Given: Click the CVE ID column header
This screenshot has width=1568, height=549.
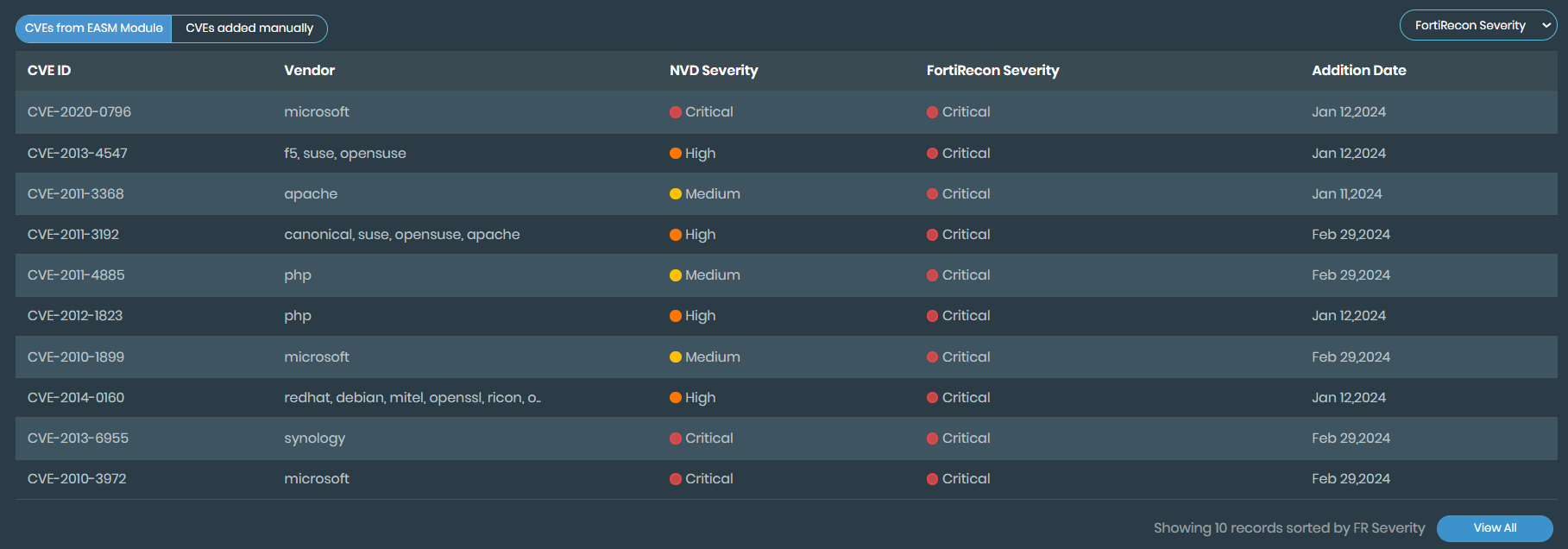Looking at the screenshot, I should pyautogui.click(x=49, y=71).
